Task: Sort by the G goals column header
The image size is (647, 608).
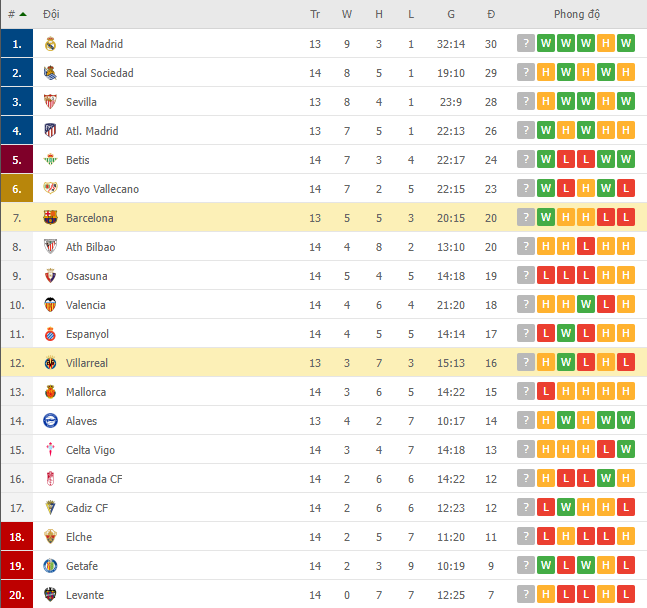Action: (451, 14)
